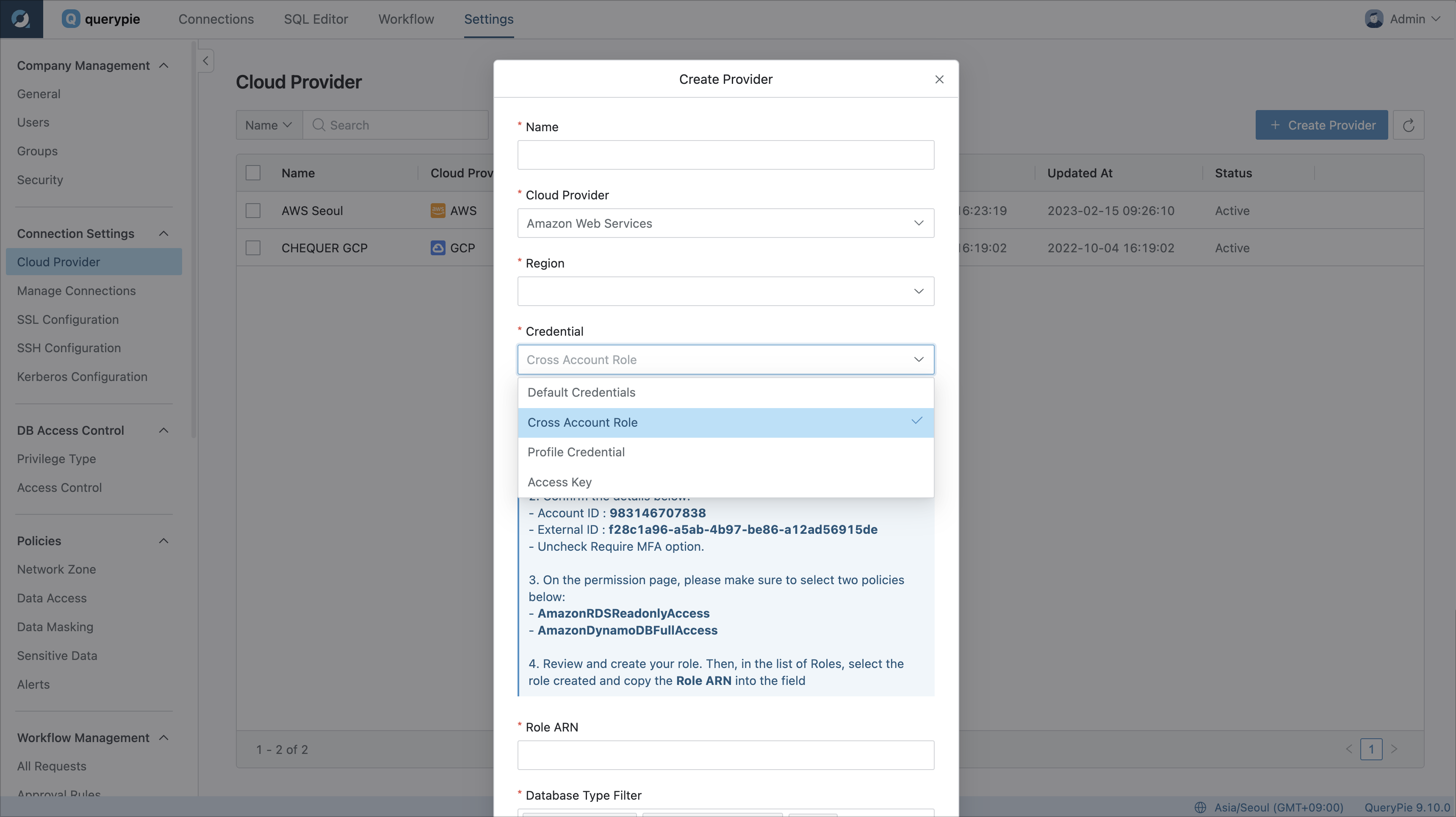The image size is (1456, 817).
Task: Click the GCP logo icon in the CHEQUER GCP row
Action: [437, 248]
